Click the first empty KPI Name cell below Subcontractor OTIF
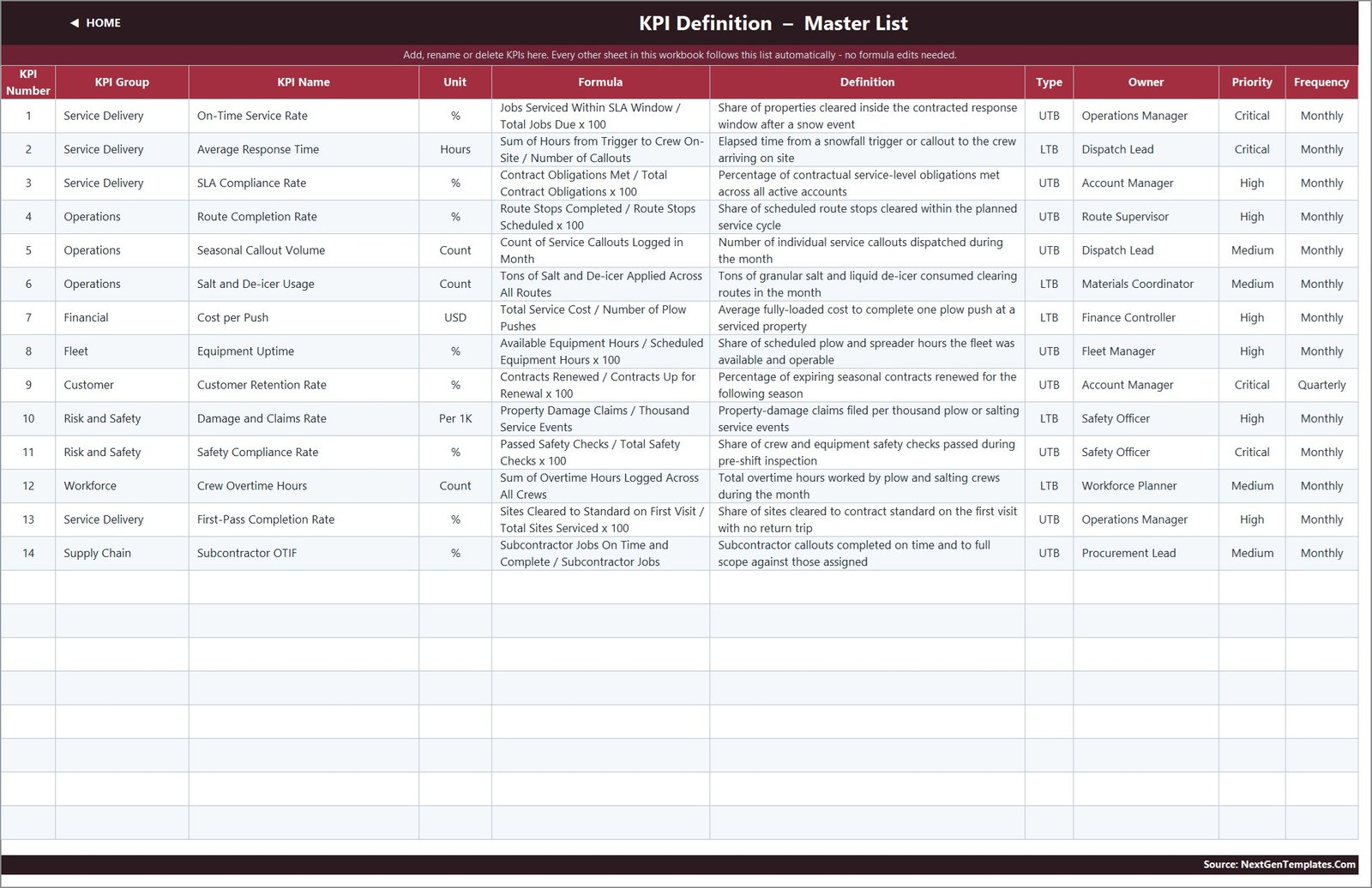The image size is (1372, 888). pyautogui.click(x=304, y=587)
